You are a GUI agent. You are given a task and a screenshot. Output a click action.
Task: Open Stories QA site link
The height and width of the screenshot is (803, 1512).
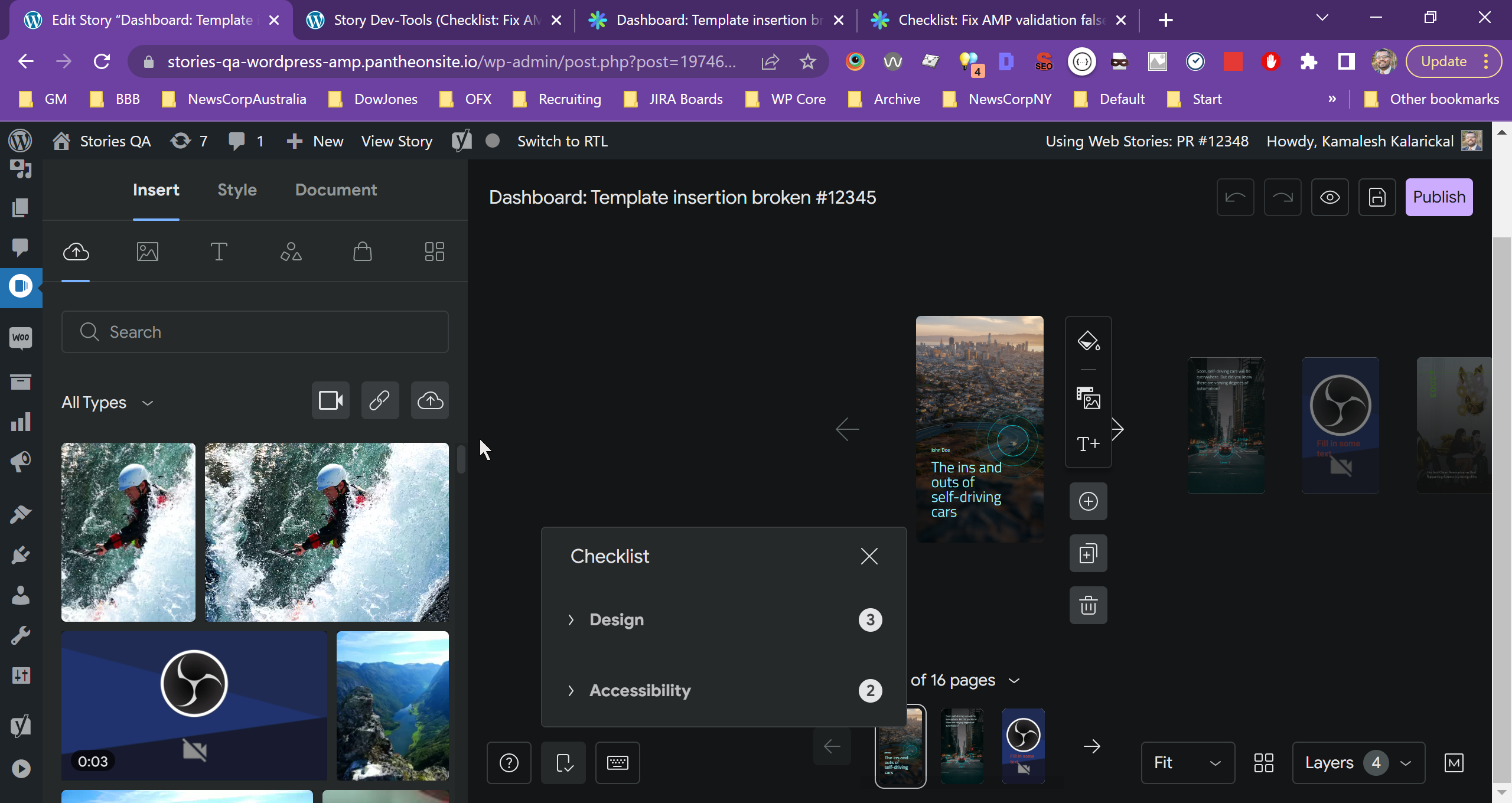102,141
